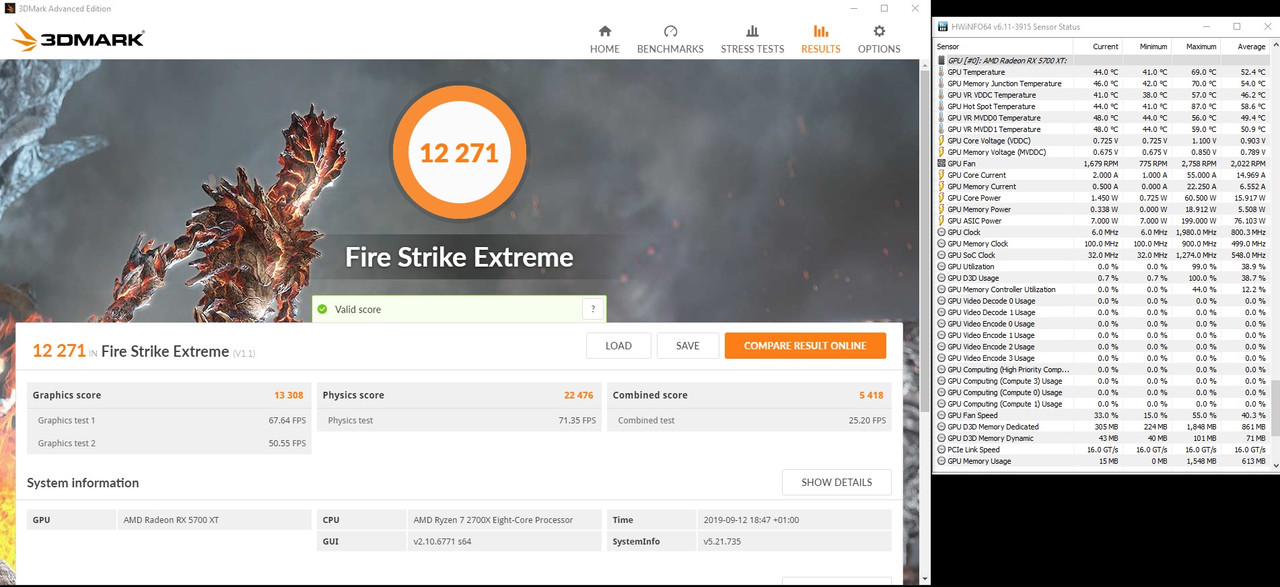
Task: Click the AMD Radeon RX 5700 XT GPU field
Action: coord(214,520)
